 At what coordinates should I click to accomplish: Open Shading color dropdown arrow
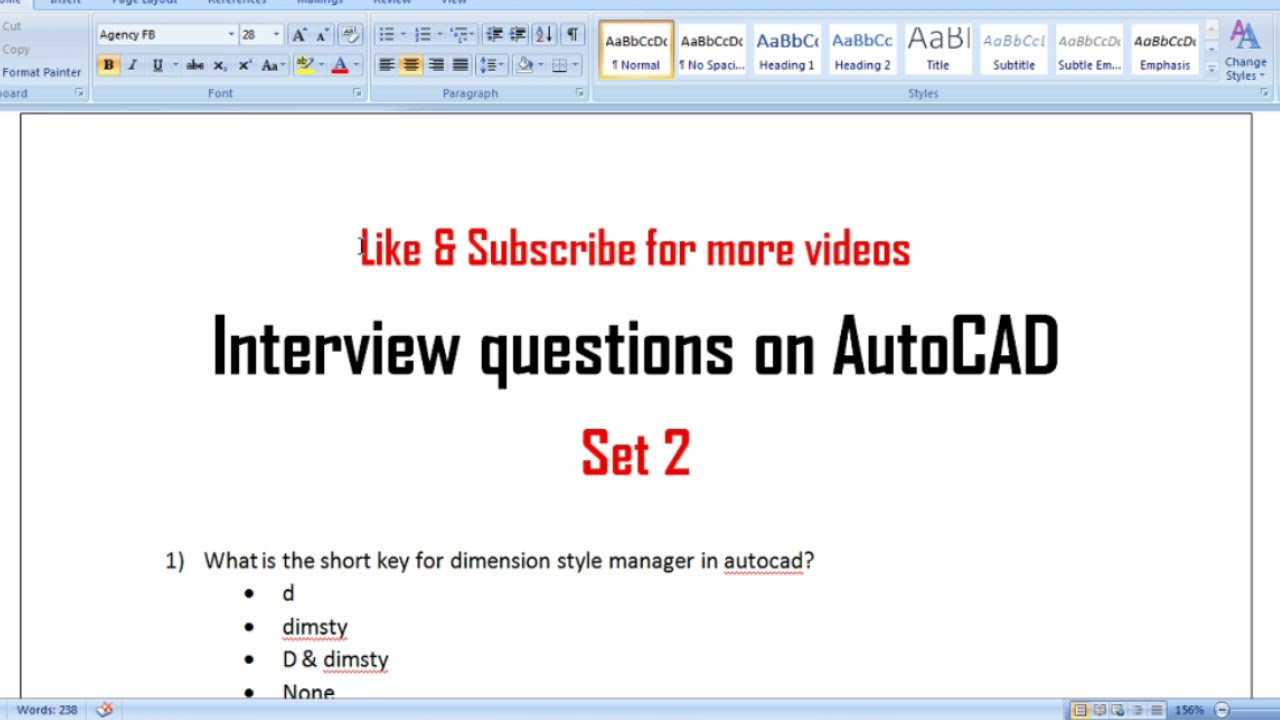[541, 65]
